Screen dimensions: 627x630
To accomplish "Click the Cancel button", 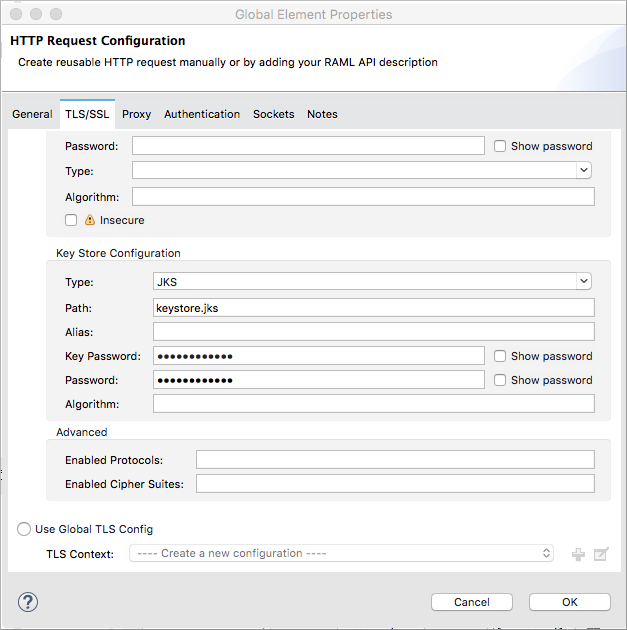I will click(472, 602).
